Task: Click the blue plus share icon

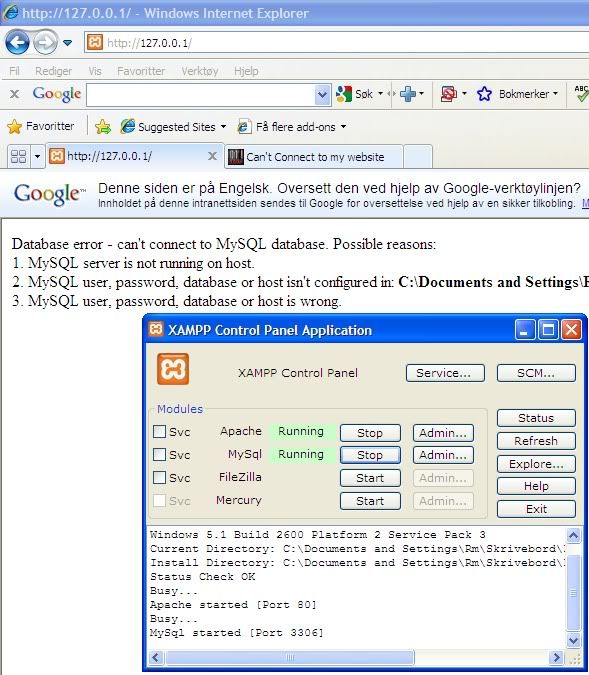Action: (x=408, y=94)
